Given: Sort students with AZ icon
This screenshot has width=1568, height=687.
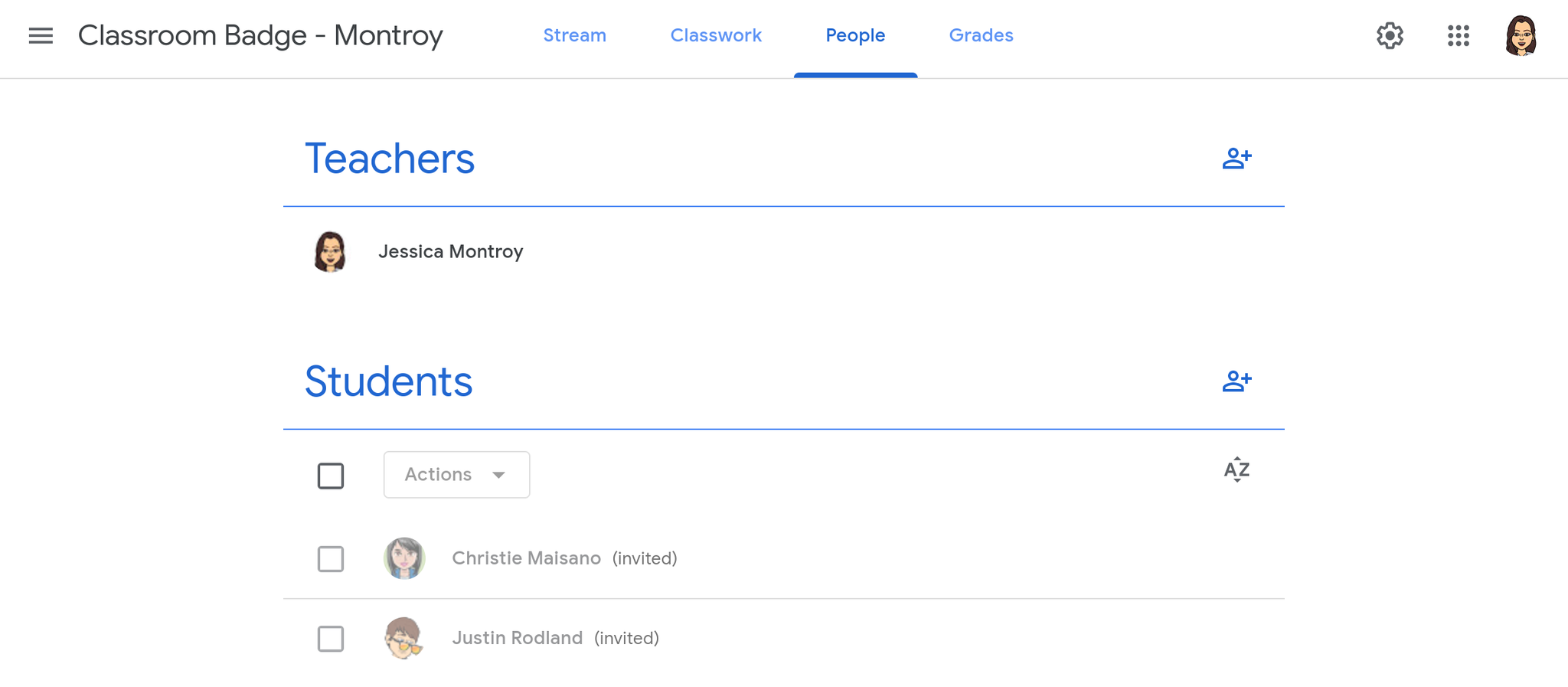Looking at the screenshot, I should 1236,469.
